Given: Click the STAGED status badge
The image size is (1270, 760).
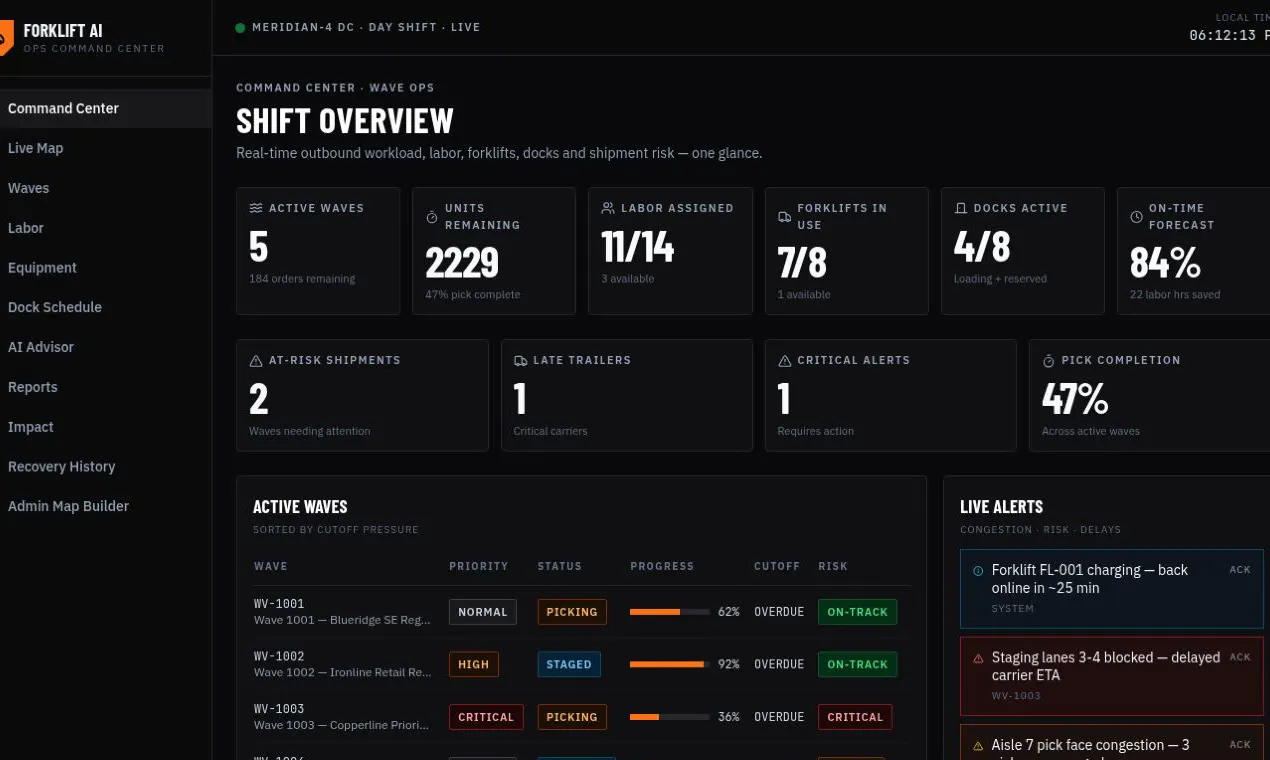Looking at the screenshot, I should click(x=569, y=664).
